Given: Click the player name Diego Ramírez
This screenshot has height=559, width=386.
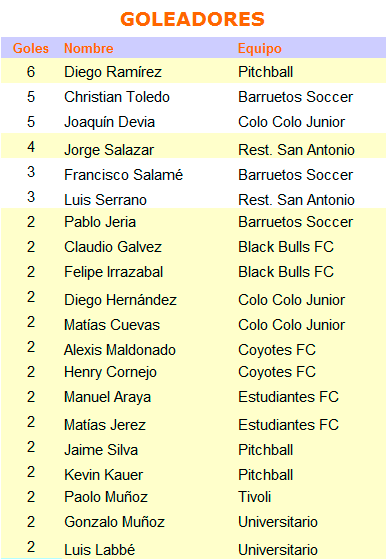Looking at the screenshot, I should coord(113,72).
